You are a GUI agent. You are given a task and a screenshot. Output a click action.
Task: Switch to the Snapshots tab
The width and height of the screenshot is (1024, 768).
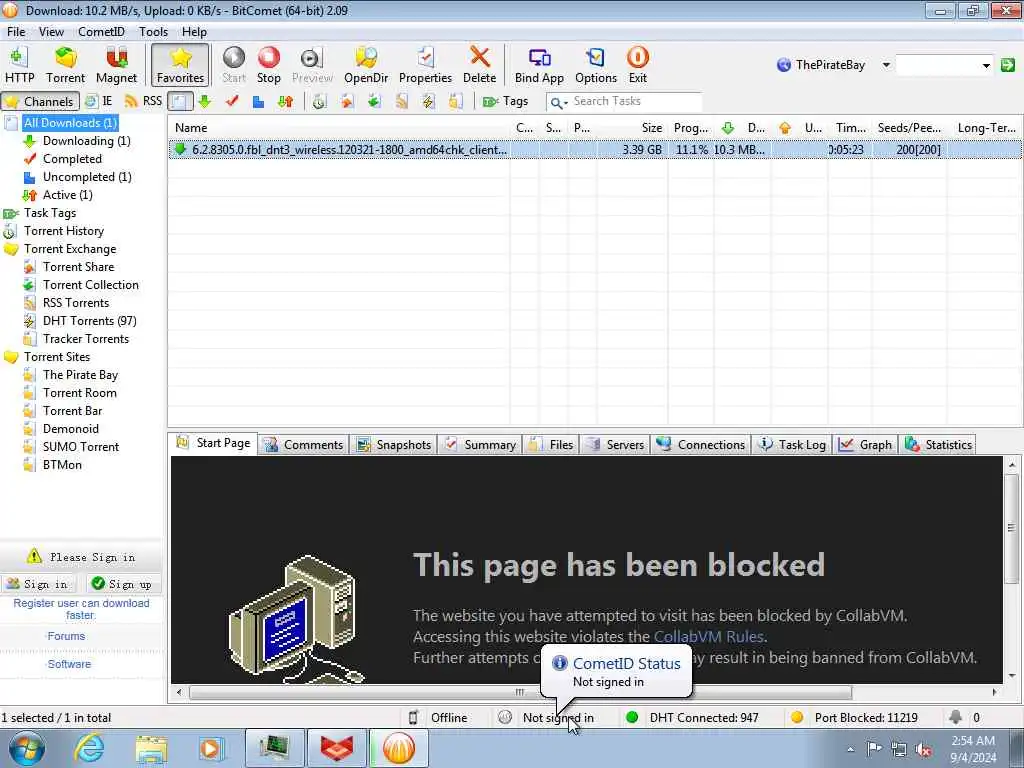click(x=394, y=445)
